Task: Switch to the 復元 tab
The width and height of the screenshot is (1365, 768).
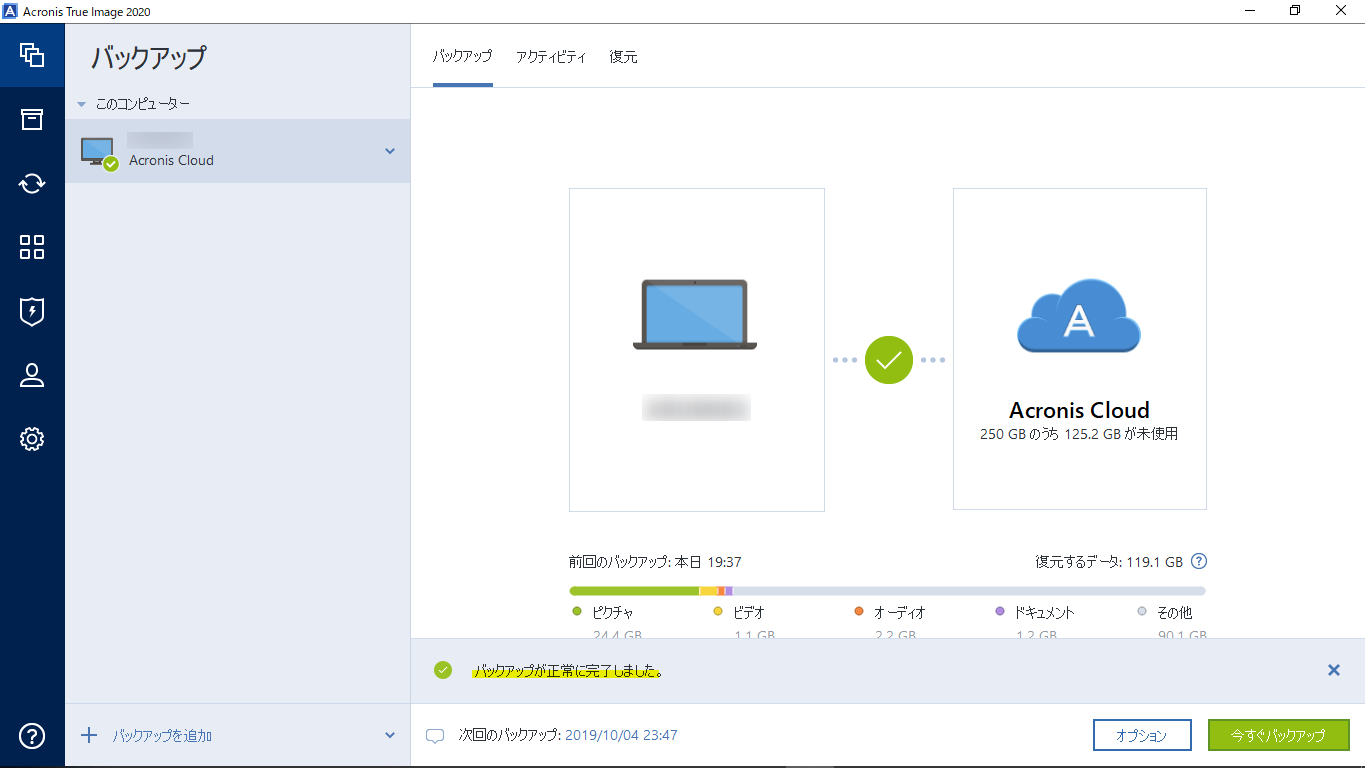Action: point(623,57)
